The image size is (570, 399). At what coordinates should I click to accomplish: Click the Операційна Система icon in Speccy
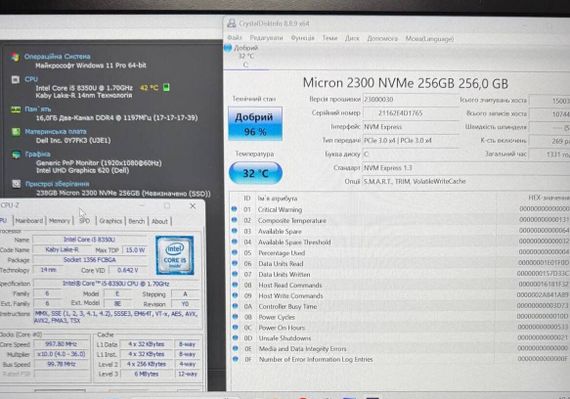coord(15,57)
